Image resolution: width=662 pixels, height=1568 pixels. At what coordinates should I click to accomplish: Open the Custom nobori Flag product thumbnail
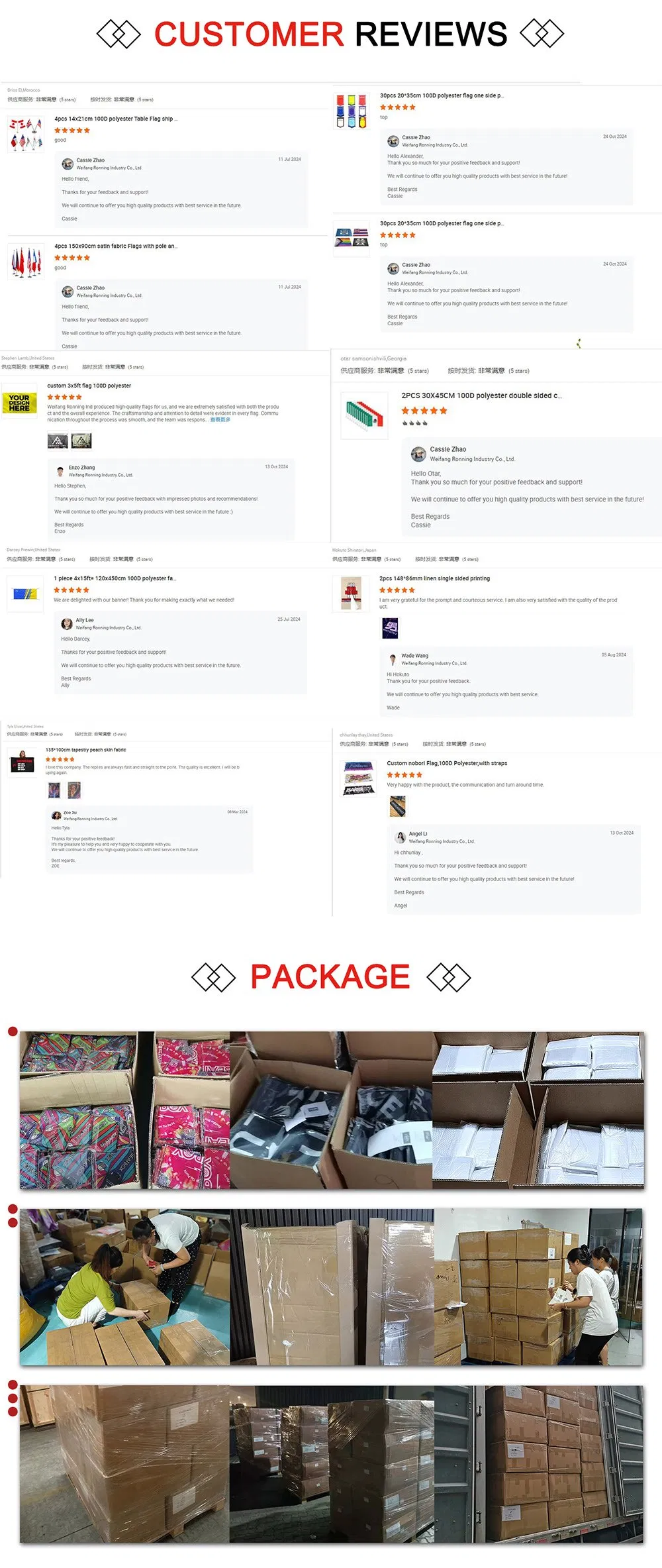tap(358, 778)
